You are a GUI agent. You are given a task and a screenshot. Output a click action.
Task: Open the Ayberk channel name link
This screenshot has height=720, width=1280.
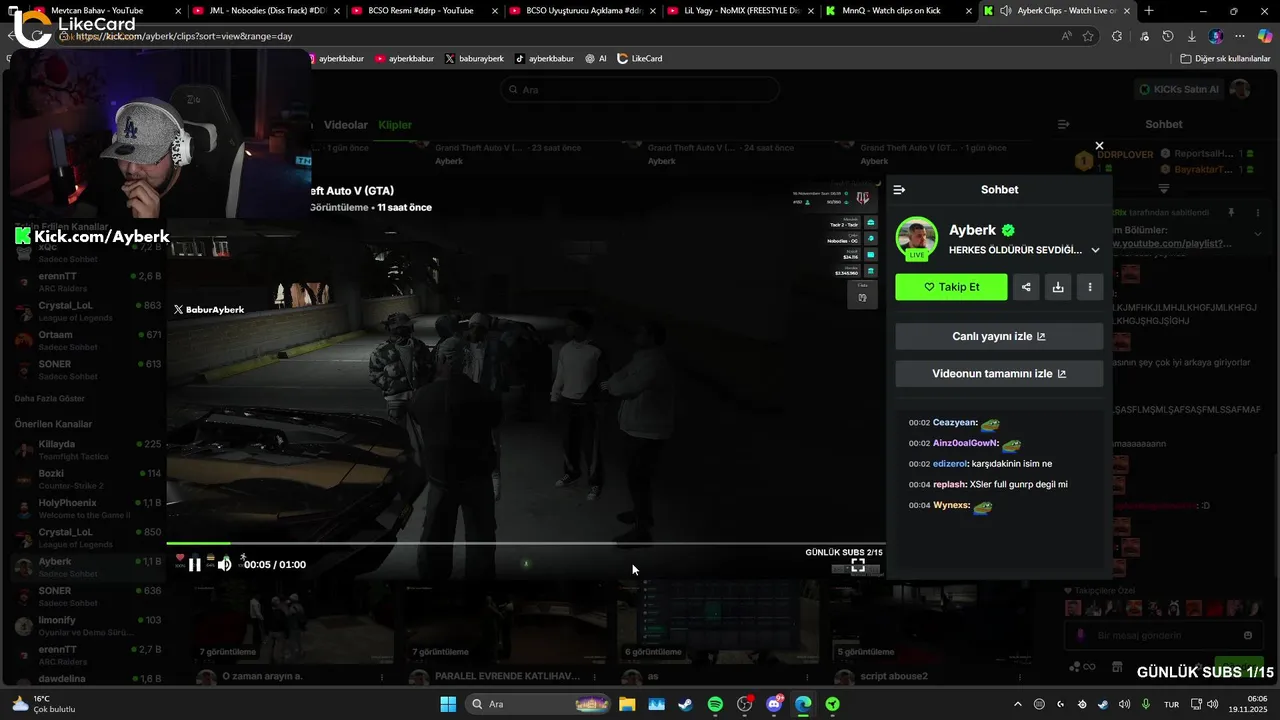tap(973, 230)
